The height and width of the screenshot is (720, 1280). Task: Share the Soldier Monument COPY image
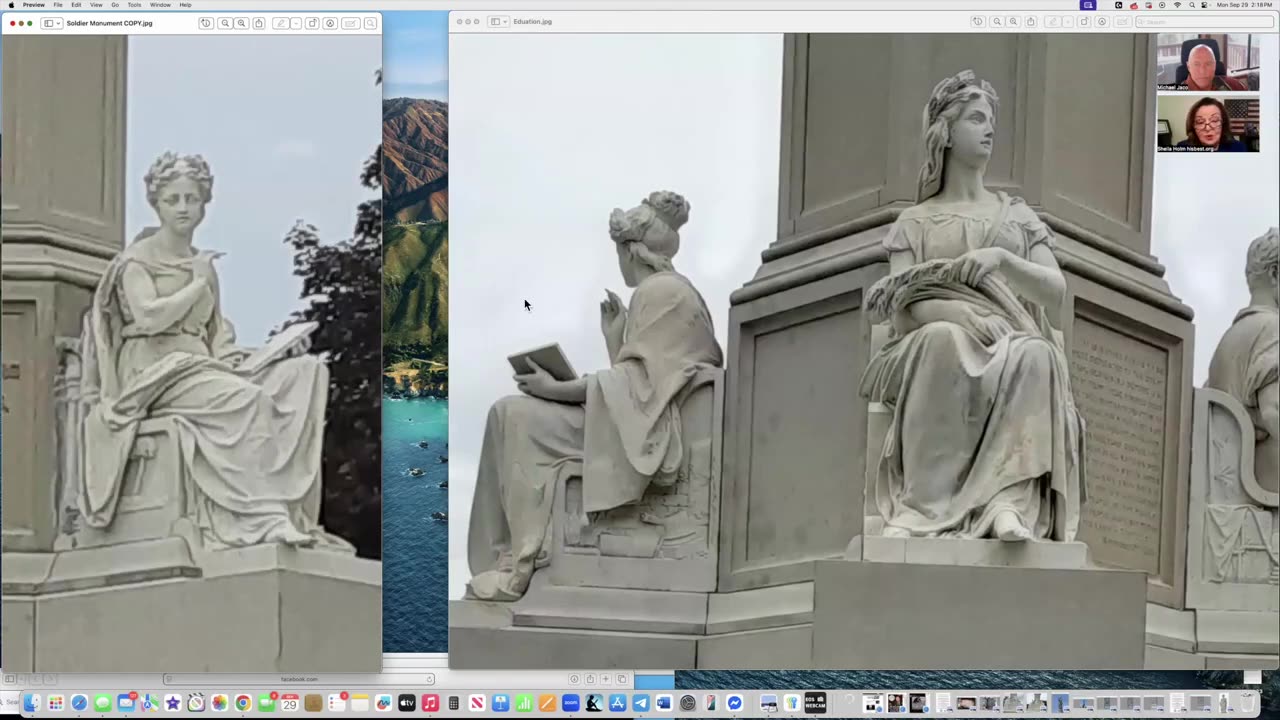pyautogui.click(x=259, y=23)
